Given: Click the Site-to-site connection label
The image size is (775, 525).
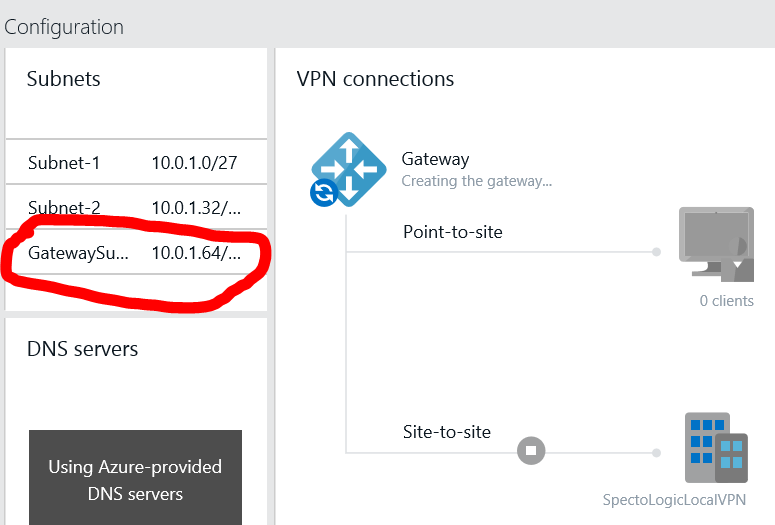Looking at the screenshot, I should point(447,432).
